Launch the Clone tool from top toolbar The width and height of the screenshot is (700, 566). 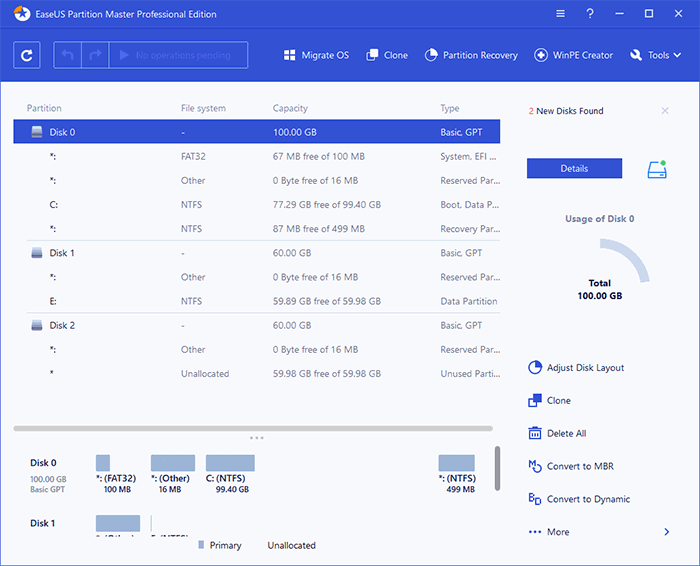click(387, 55)
